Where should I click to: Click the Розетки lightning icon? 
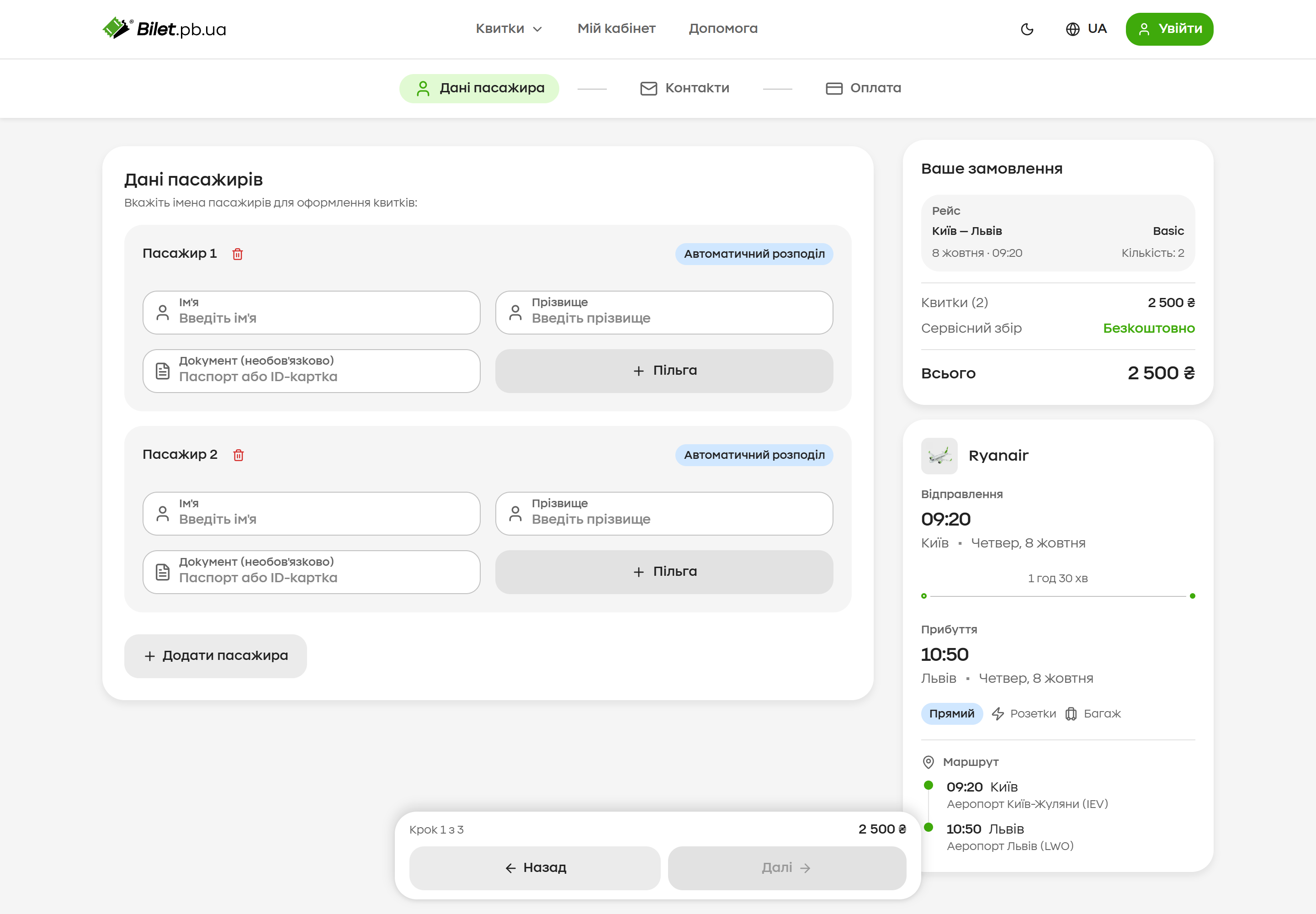point(998,713)
